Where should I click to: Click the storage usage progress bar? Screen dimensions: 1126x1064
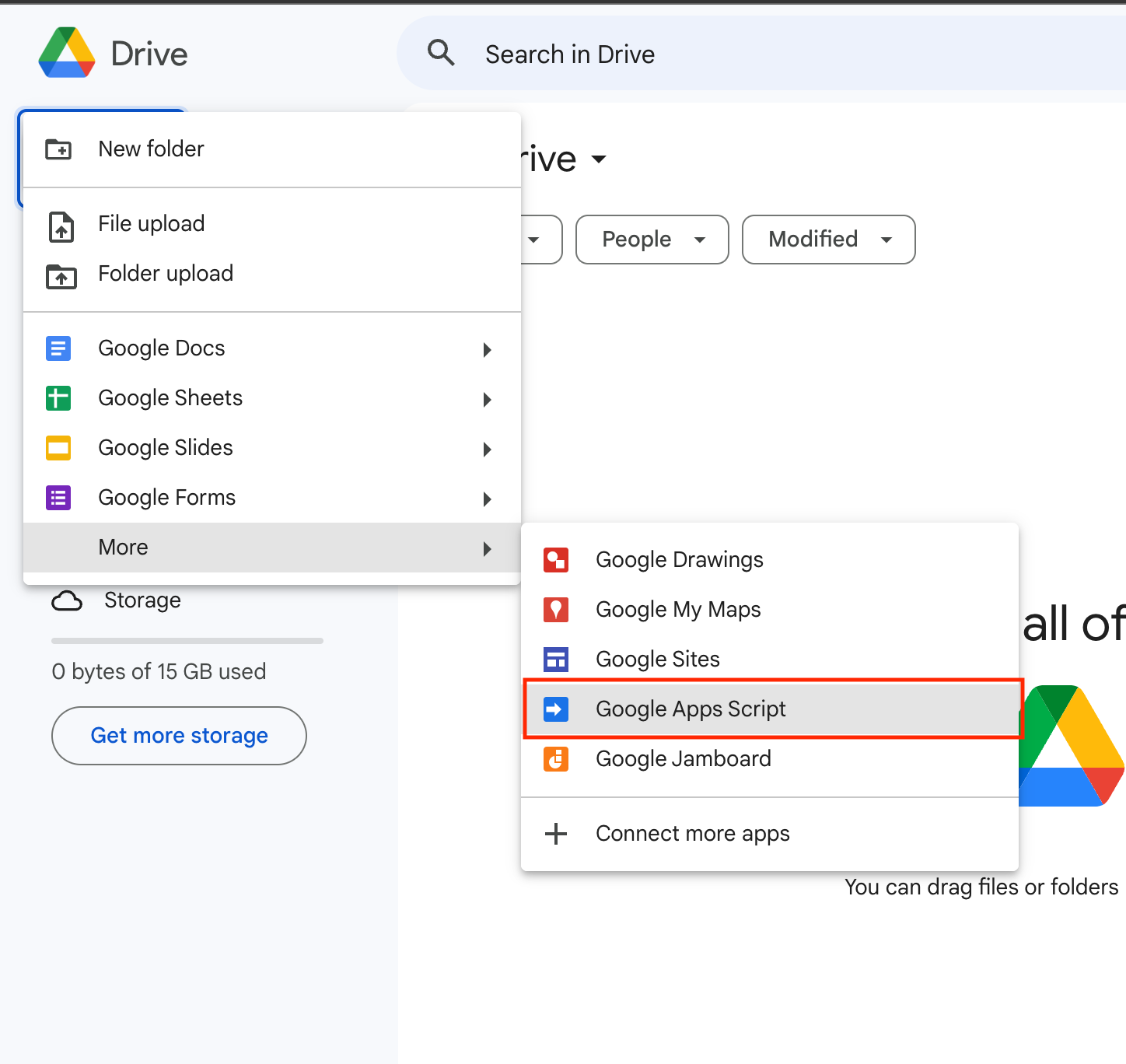pos(187,641)
